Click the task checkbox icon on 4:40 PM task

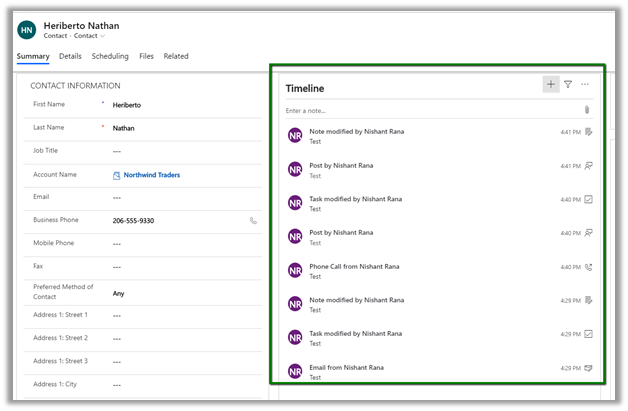point(588,199)
